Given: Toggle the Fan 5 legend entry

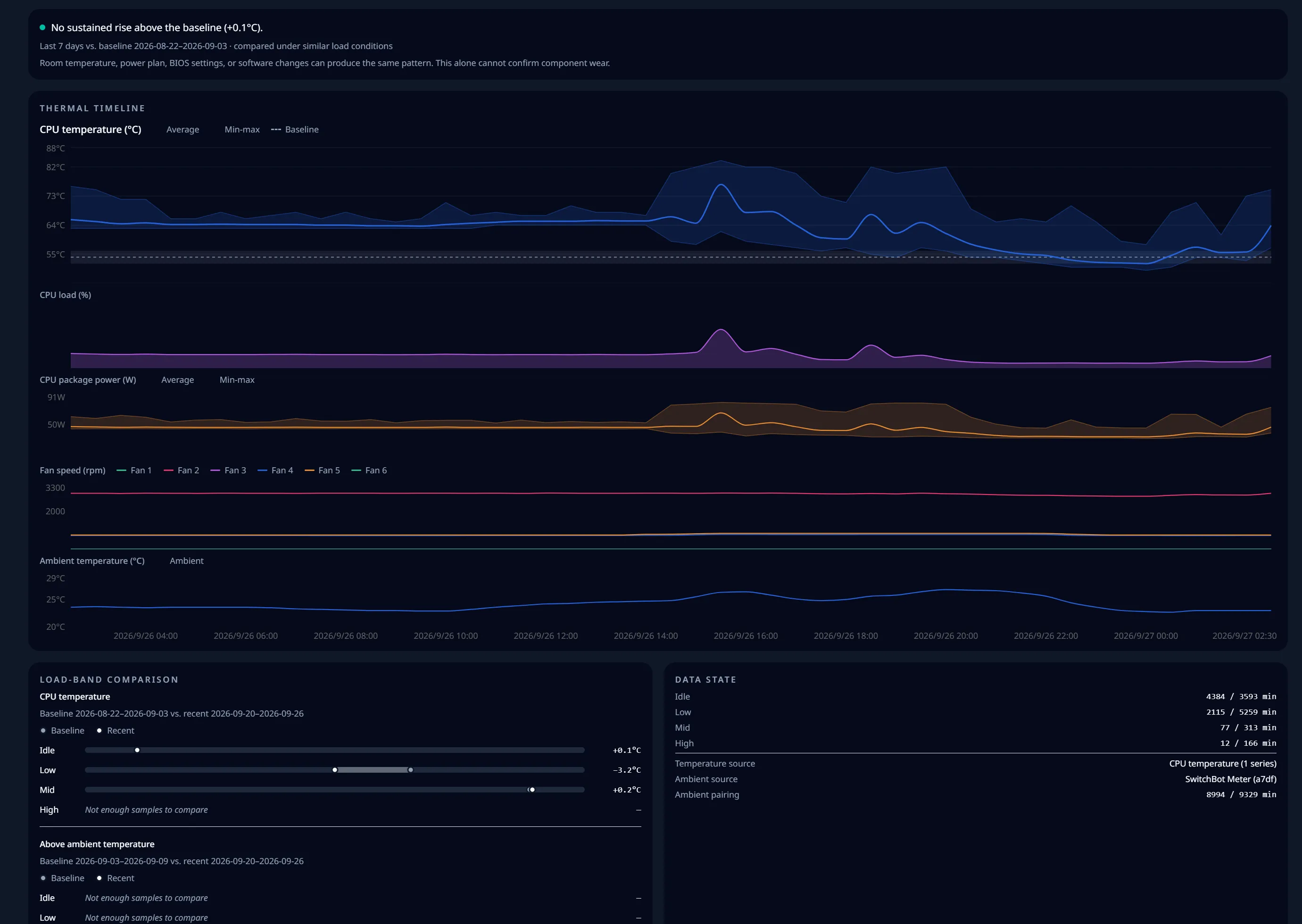Looking at the screenshot, I should [322, 470].
